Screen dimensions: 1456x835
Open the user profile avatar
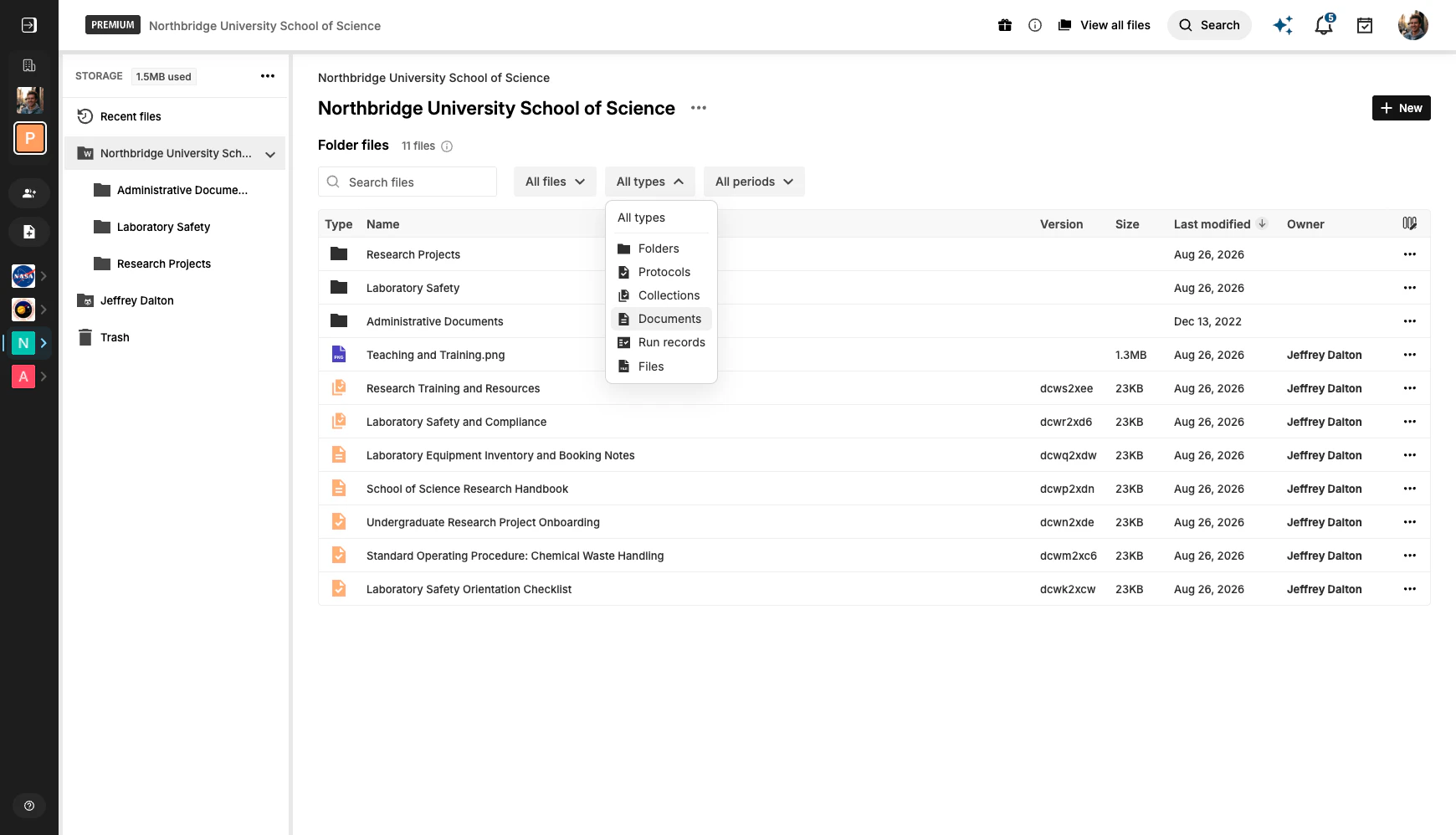[1413, 25]
